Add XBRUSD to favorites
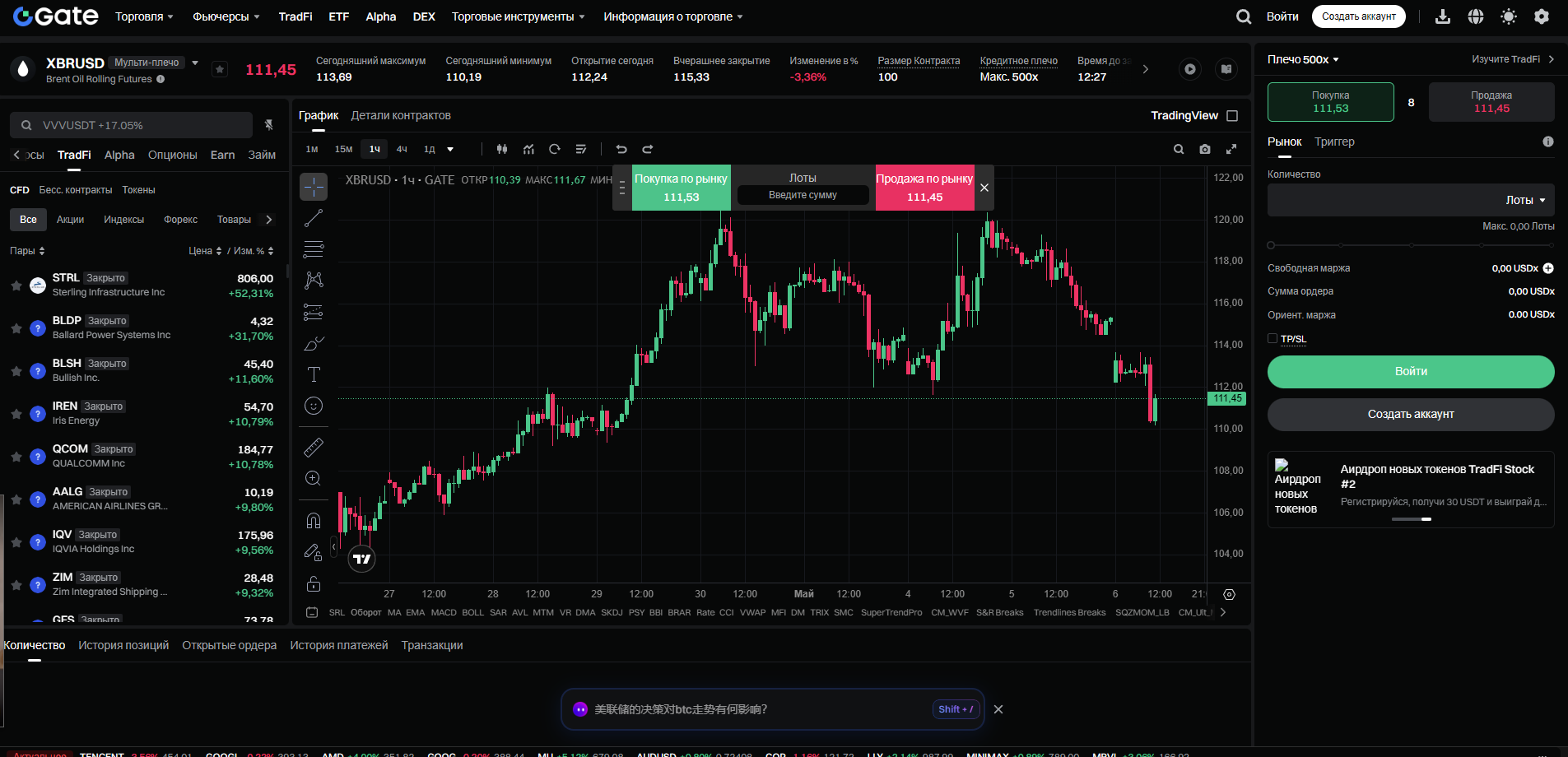Image resolution: width=1568 pixels, height=757 pixels. [220, 69]
